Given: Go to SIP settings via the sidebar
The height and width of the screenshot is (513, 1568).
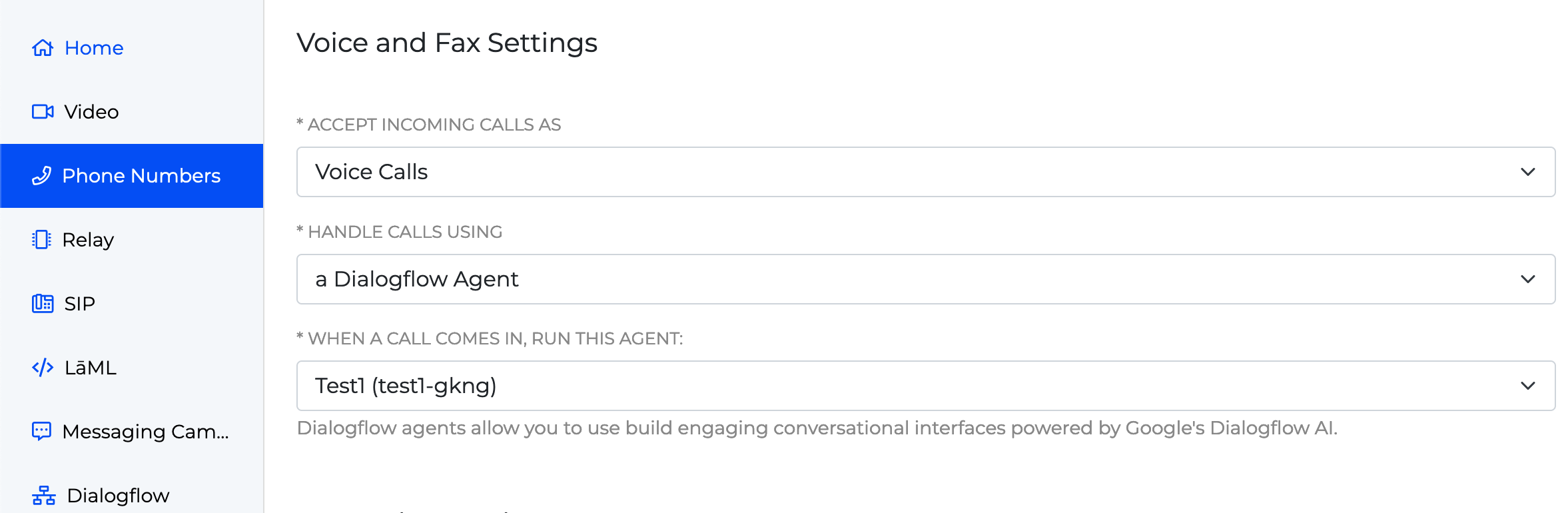Looking at the screenshot, I should [x=79, y=303].
